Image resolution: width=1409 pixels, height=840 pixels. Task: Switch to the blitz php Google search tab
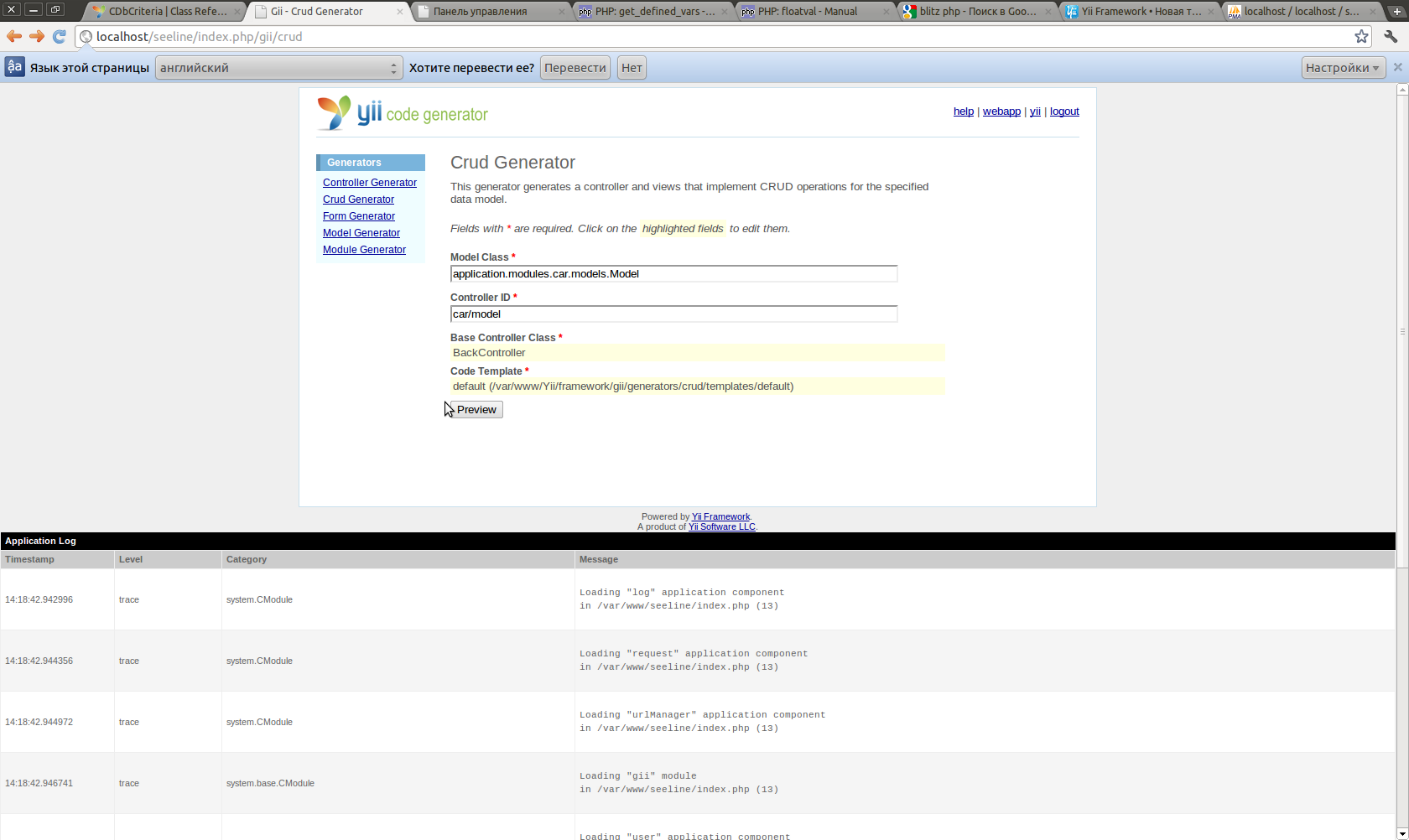(x=977, y=12)
